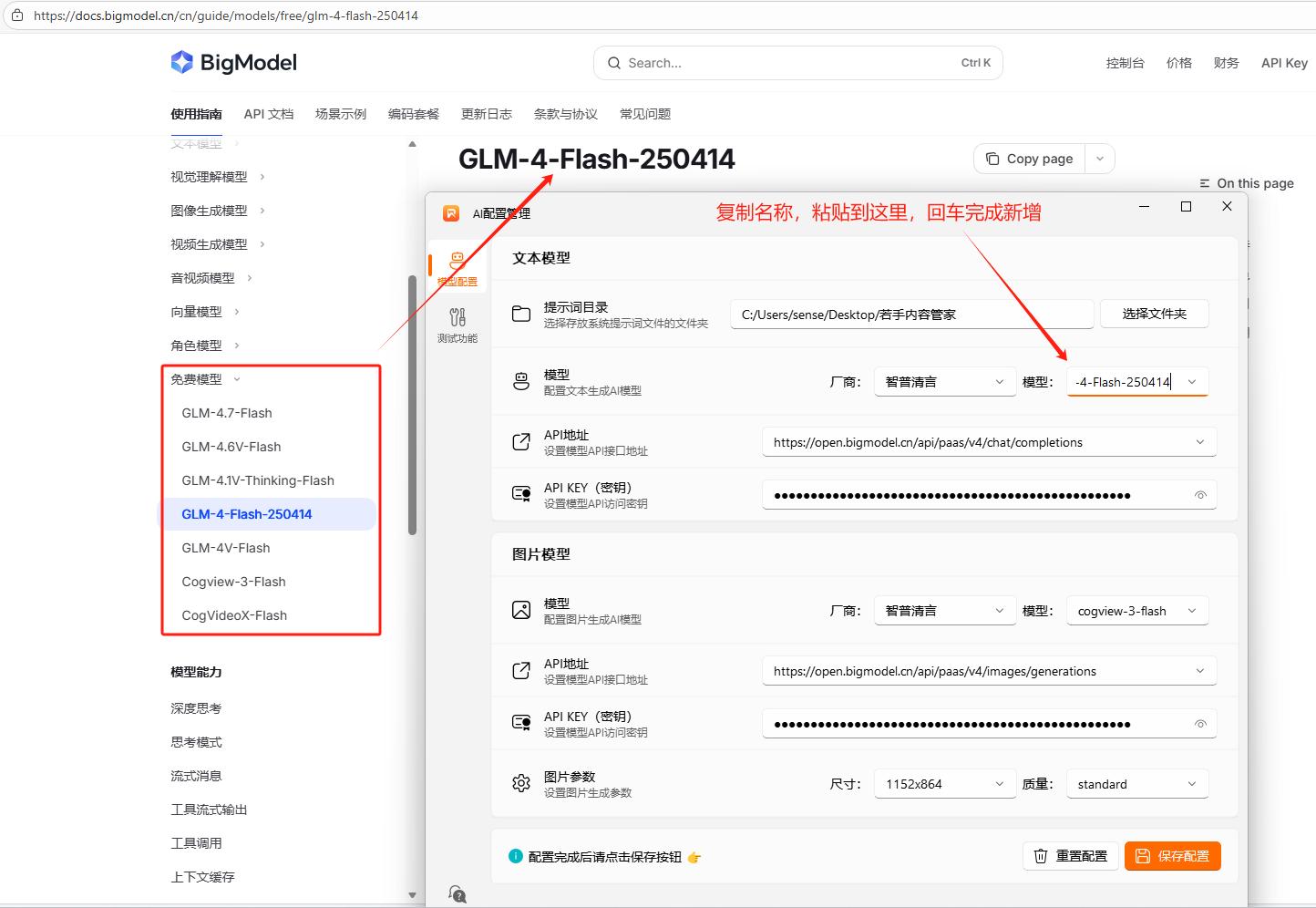Viewport: 1316px width, 908px height.
Task: Click the BigModel logo
Action: point(233,61)
